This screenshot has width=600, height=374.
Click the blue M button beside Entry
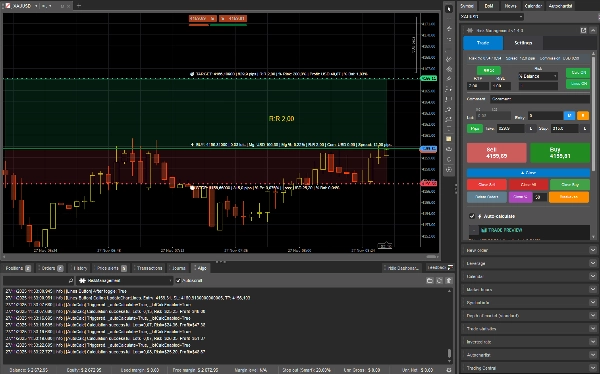tap(569, 116)
